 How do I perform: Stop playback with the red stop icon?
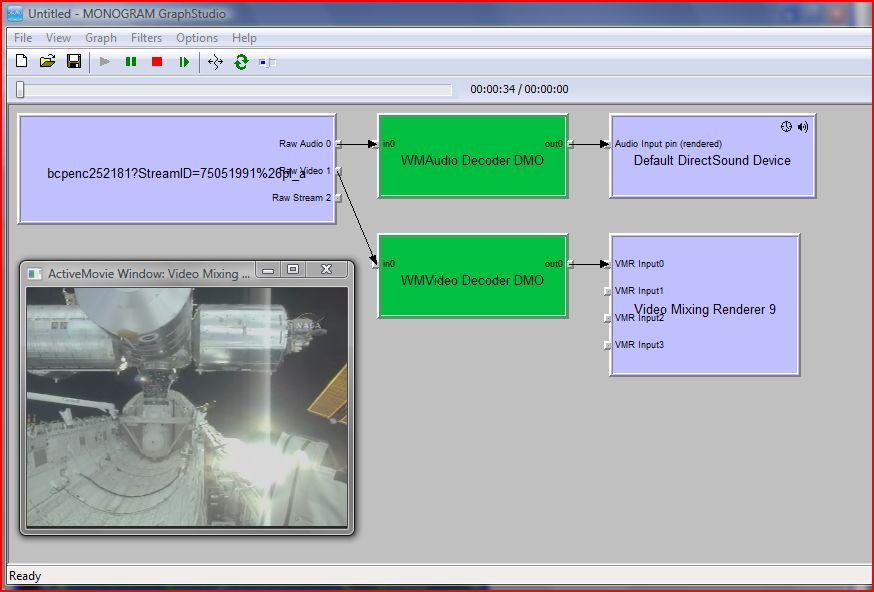click(x=157, y=62)
